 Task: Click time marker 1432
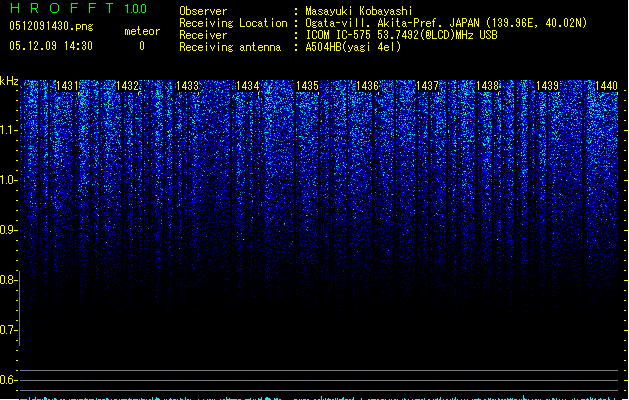pos(127,86)
